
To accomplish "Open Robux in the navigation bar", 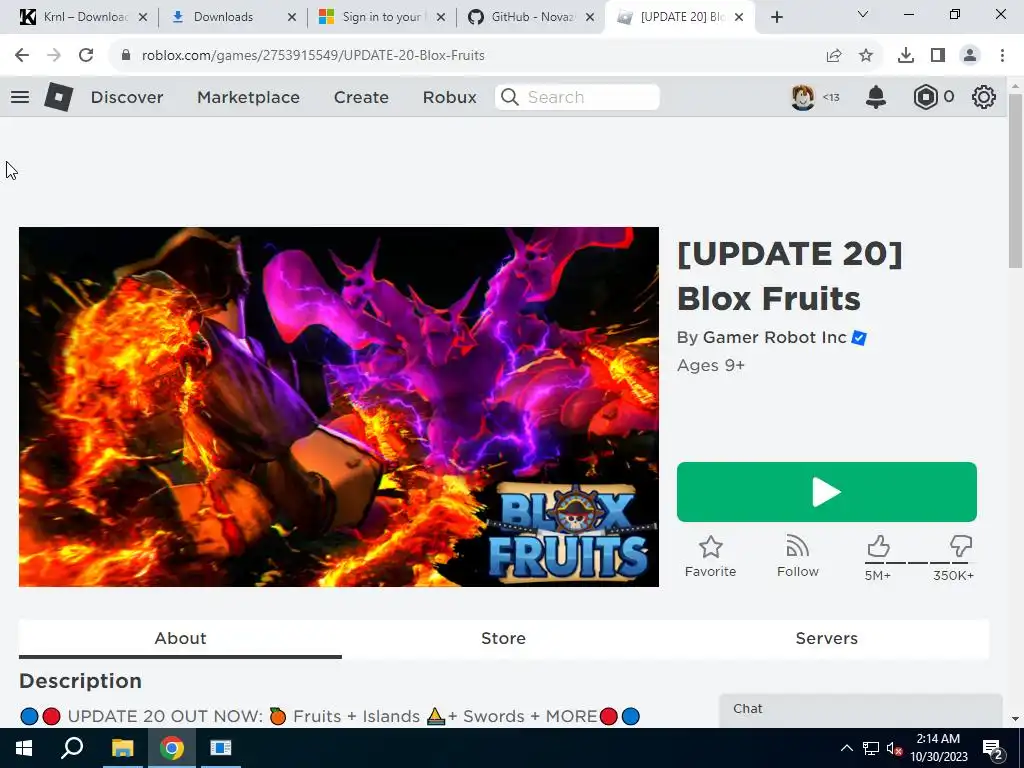I will click(x=449, y=97).
